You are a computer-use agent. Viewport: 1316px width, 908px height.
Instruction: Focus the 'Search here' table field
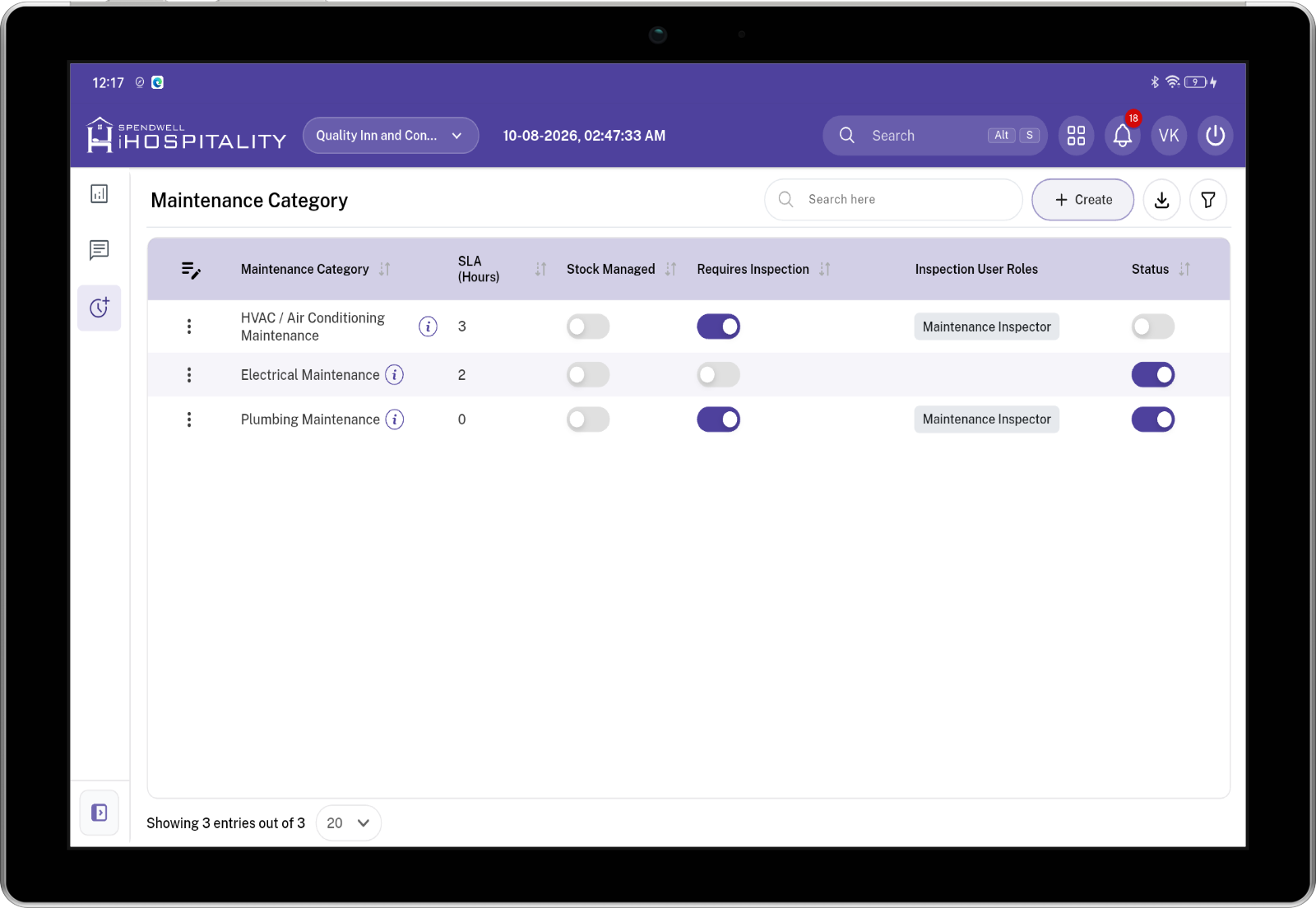click(x=893, y=200)
